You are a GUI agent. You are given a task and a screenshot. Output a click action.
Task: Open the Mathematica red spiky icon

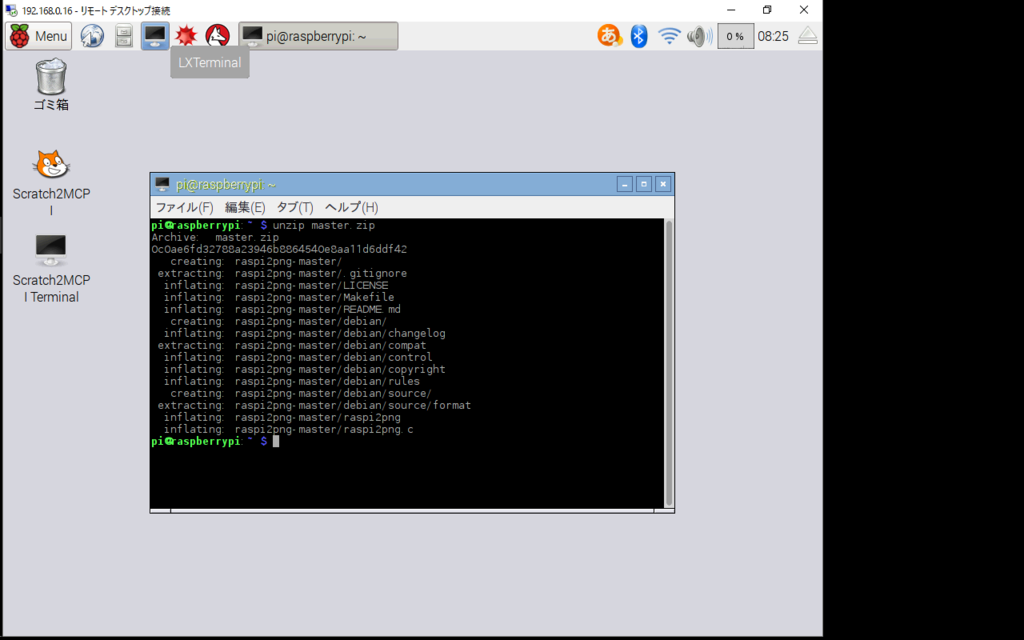click(x=186, y=36)
